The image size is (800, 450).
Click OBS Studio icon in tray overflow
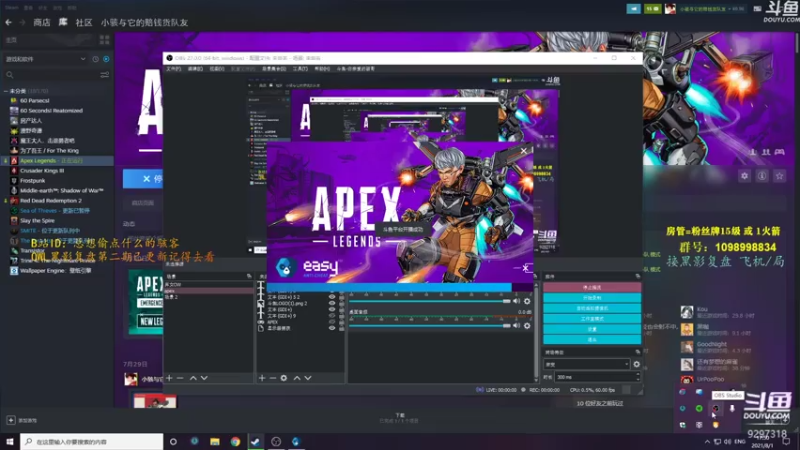coord(715,408)
